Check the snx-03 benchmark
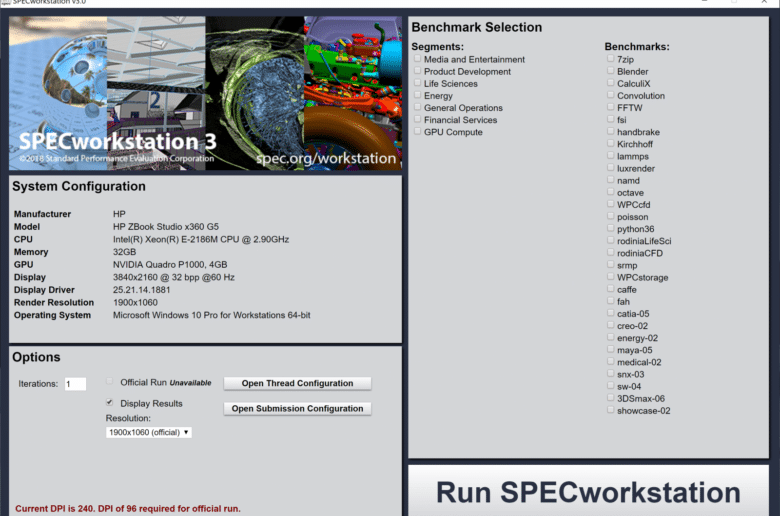 pyautogui.click(x=610, y=374)
